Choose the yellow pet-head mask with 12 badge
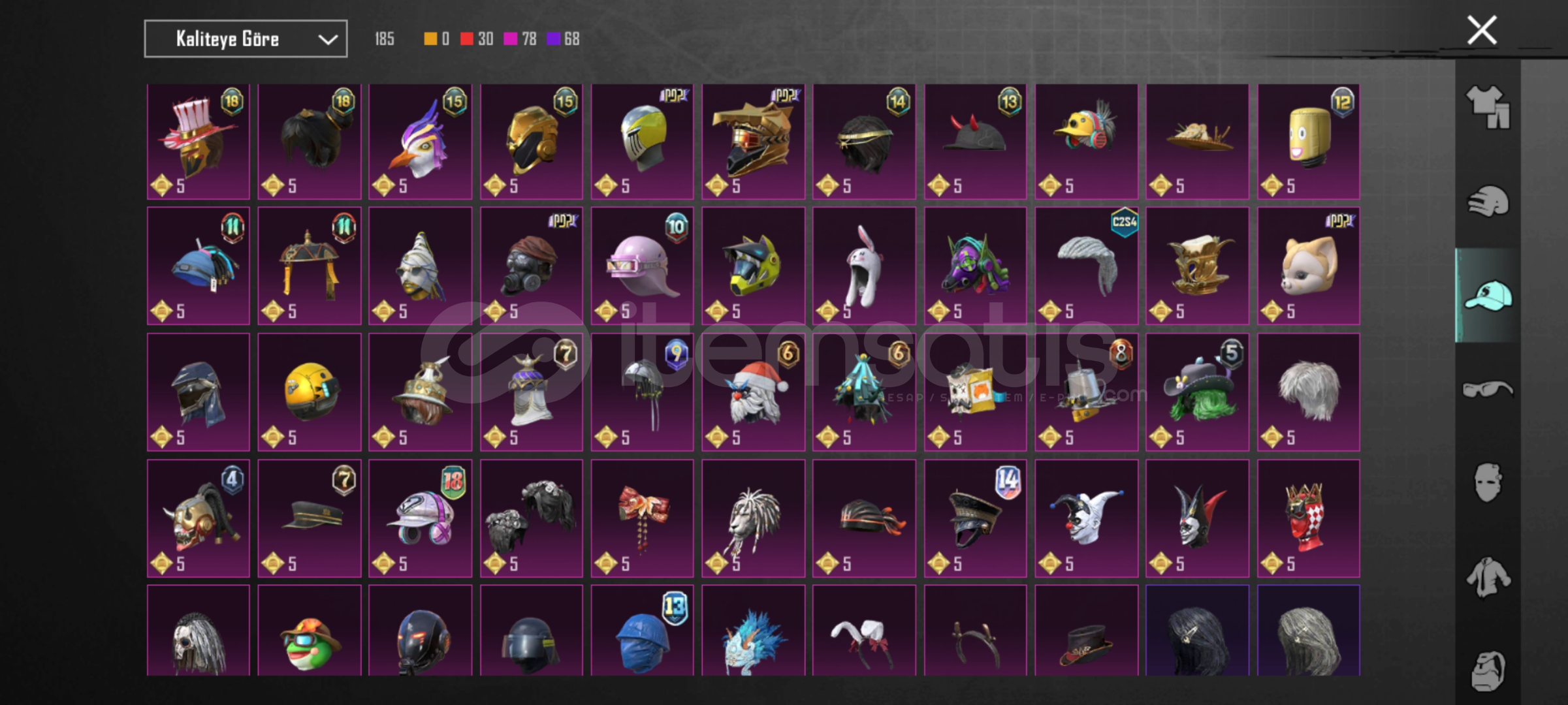 click(x=1309, y=142)
